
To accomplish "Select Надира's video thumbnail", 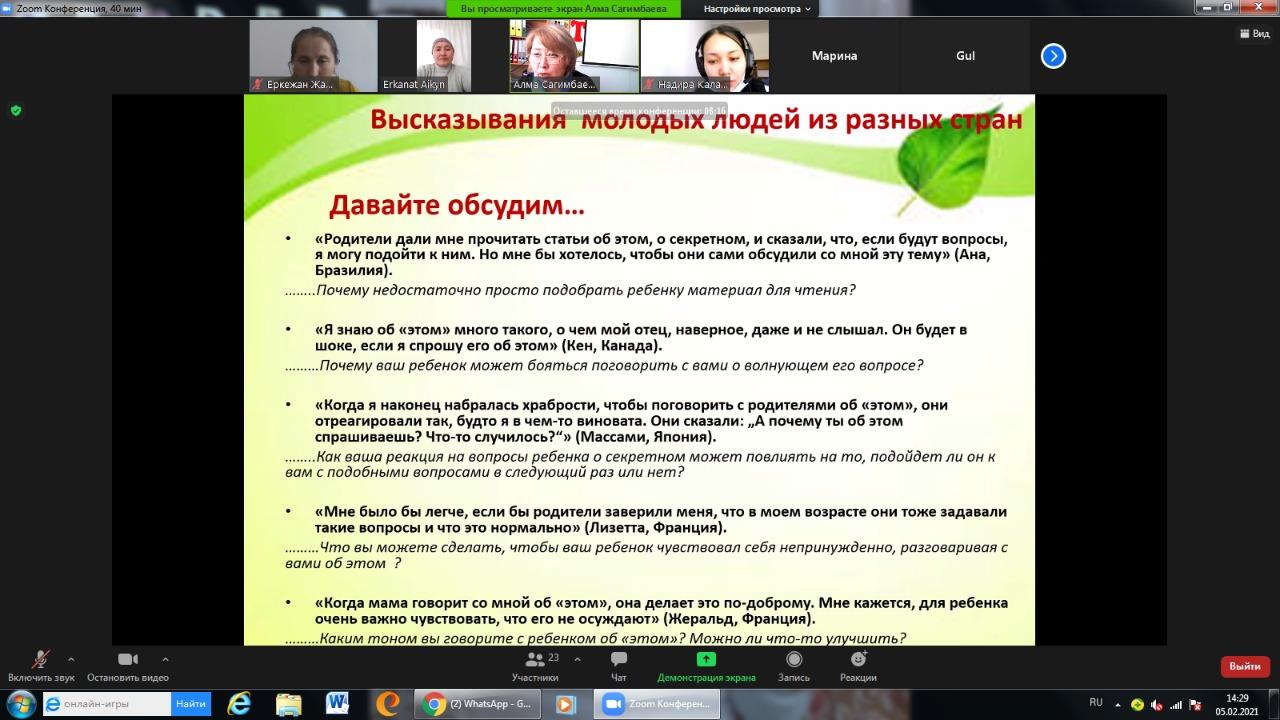I will pos(704,56).
